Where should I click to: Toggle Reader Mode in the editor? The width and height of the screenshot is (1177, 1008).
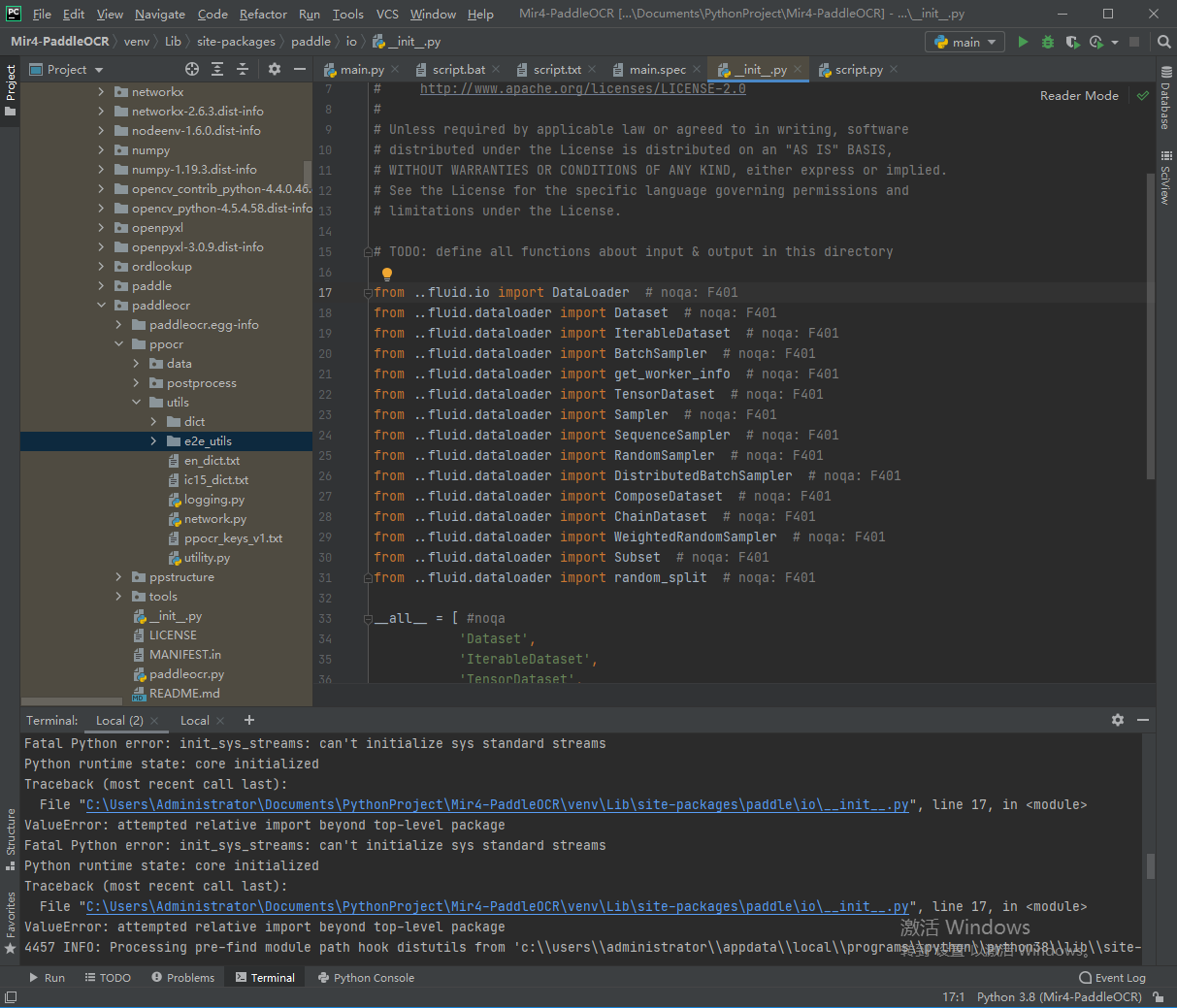pyautogui.click(x=1079, y=95)
